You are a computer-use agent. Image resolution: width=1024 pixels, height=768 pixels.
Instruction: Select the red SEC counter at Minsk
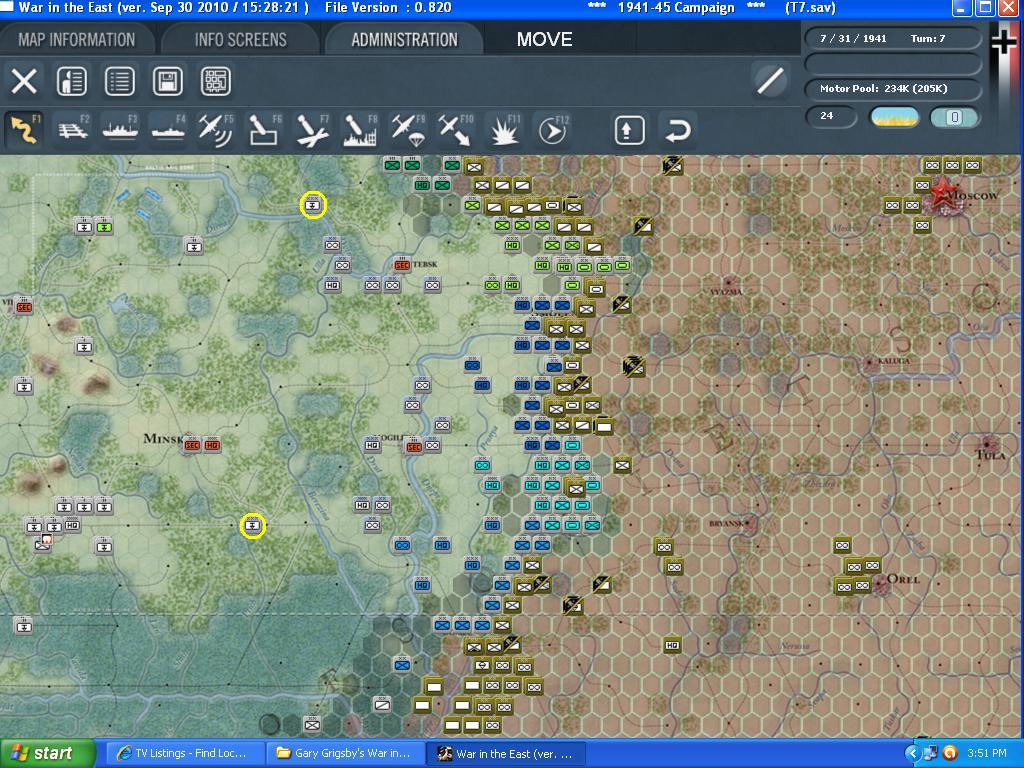(191, 445)
